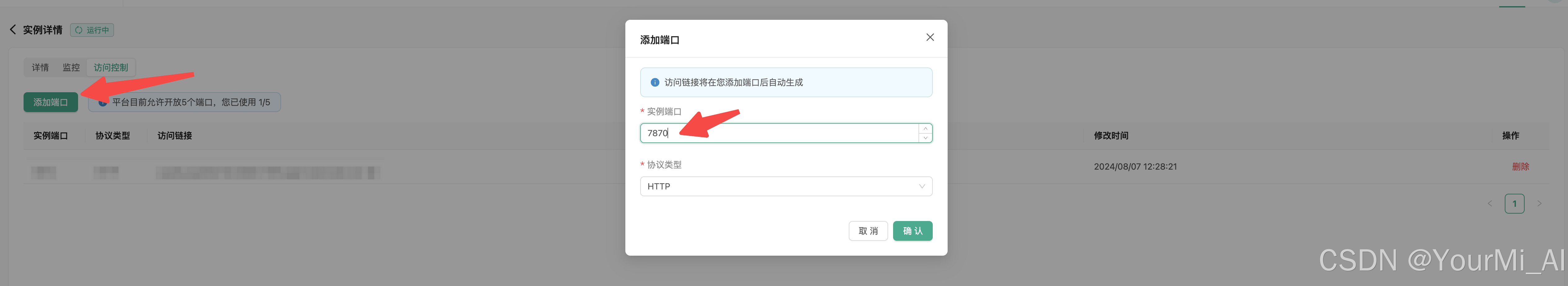Click the up stepper arrow on the port input
The image size is (1568, 286).
point(925,129)
